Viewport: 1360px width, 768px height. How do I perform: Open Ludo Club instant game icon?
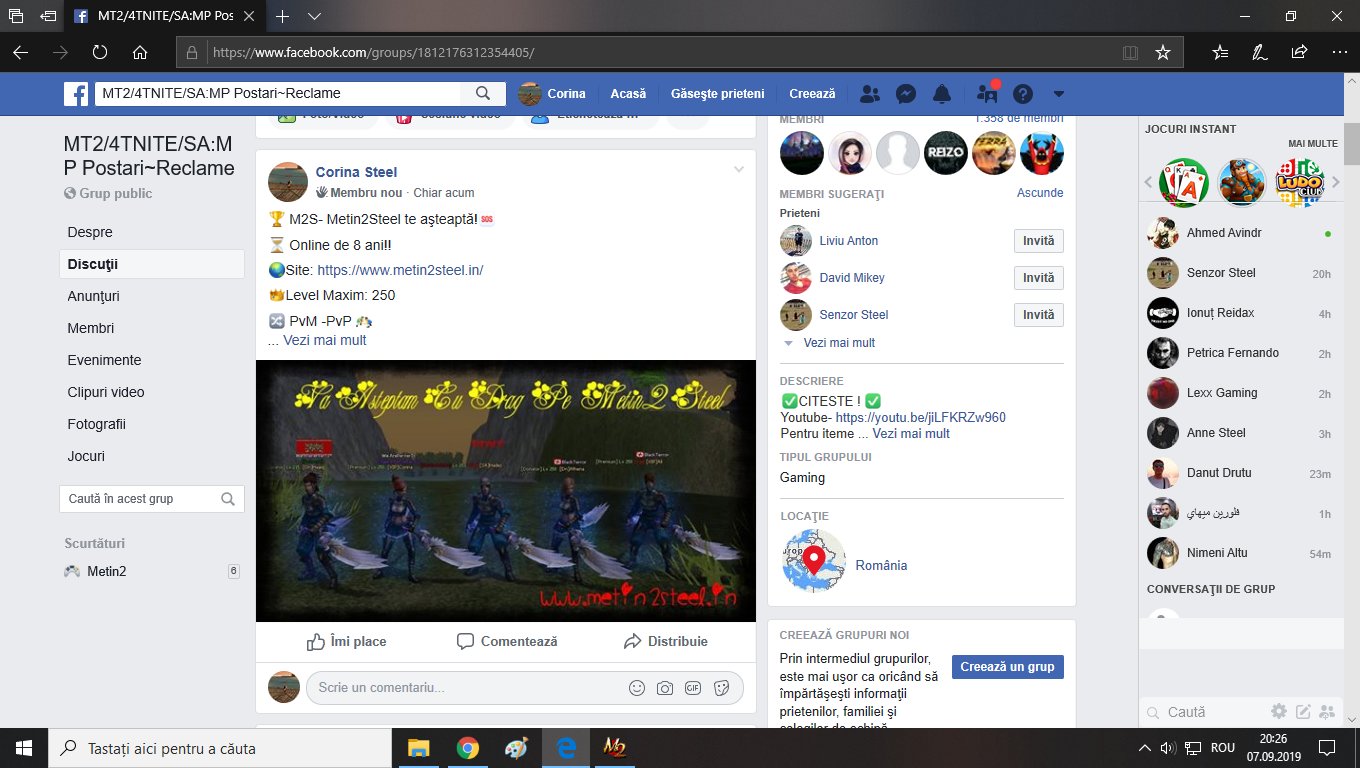click(x=1299, y=183)
